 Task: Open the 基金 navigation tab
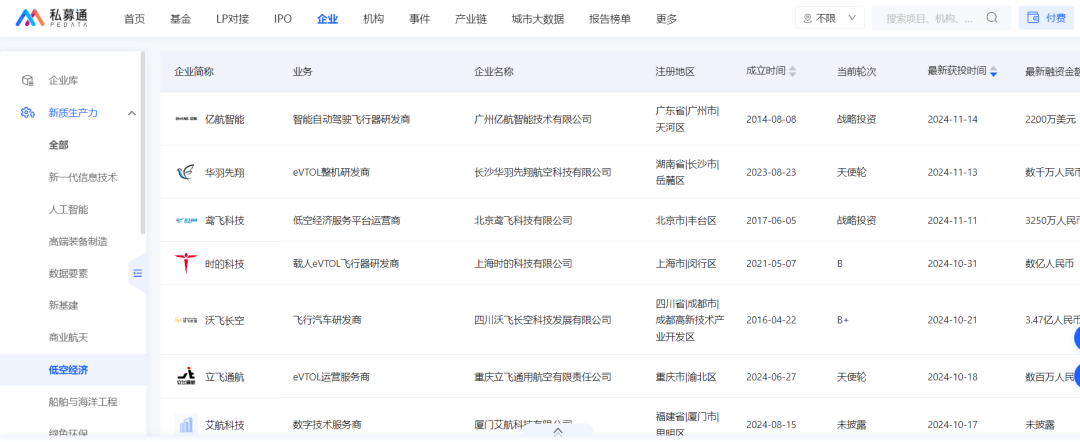click(x=180, y=19)
